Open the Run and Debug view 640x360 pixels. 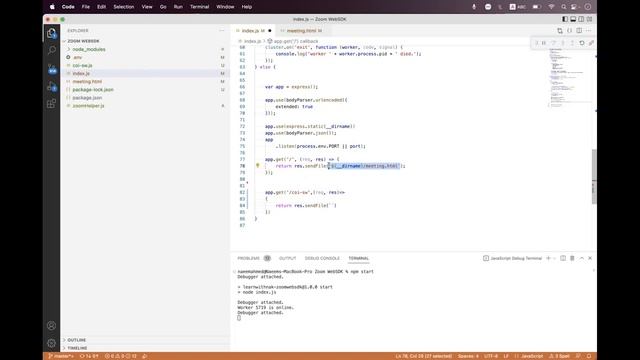[x=51, y=86]
